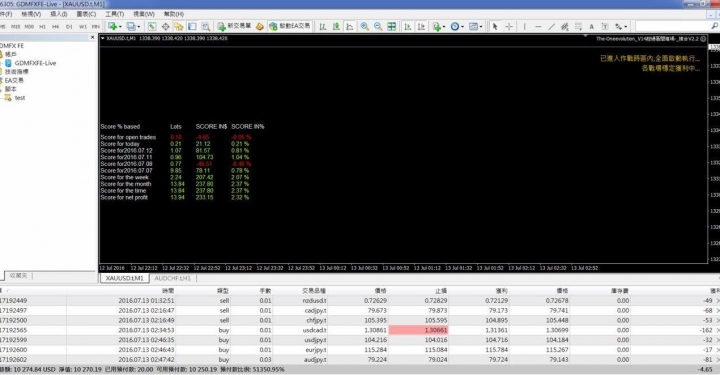Switch timeframe to H4
Screen dimensions: 720x375
pyautogui.click(x=56, y=27)
